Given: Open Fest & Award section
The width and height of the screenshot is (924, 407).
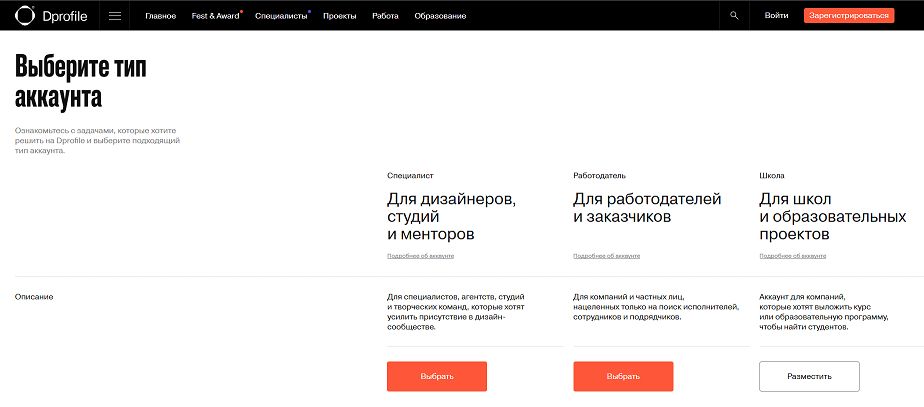Looking at the screenshot, I should click(216, 16).
